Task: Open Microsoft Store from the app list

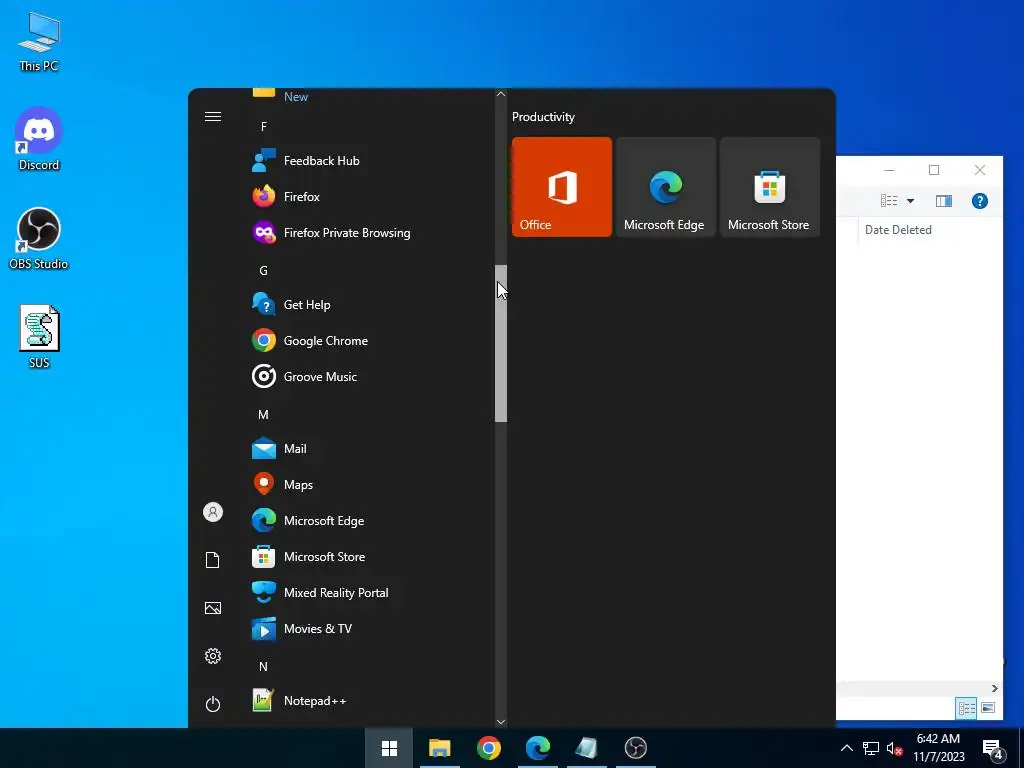Action: click(x=369, y=556)
